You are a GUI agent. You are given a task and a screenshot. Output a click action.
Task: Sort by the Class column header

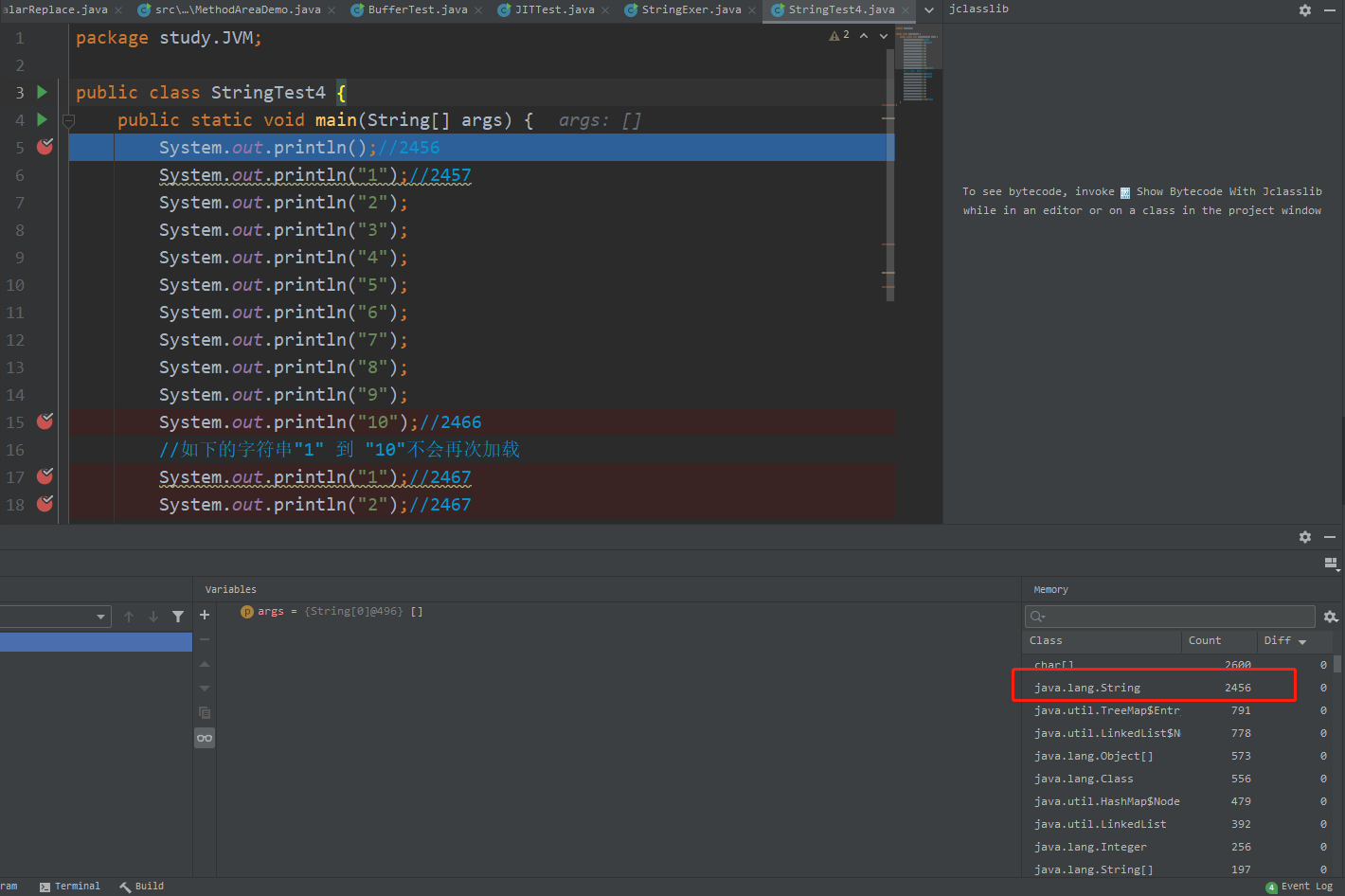pos(1103,641)
